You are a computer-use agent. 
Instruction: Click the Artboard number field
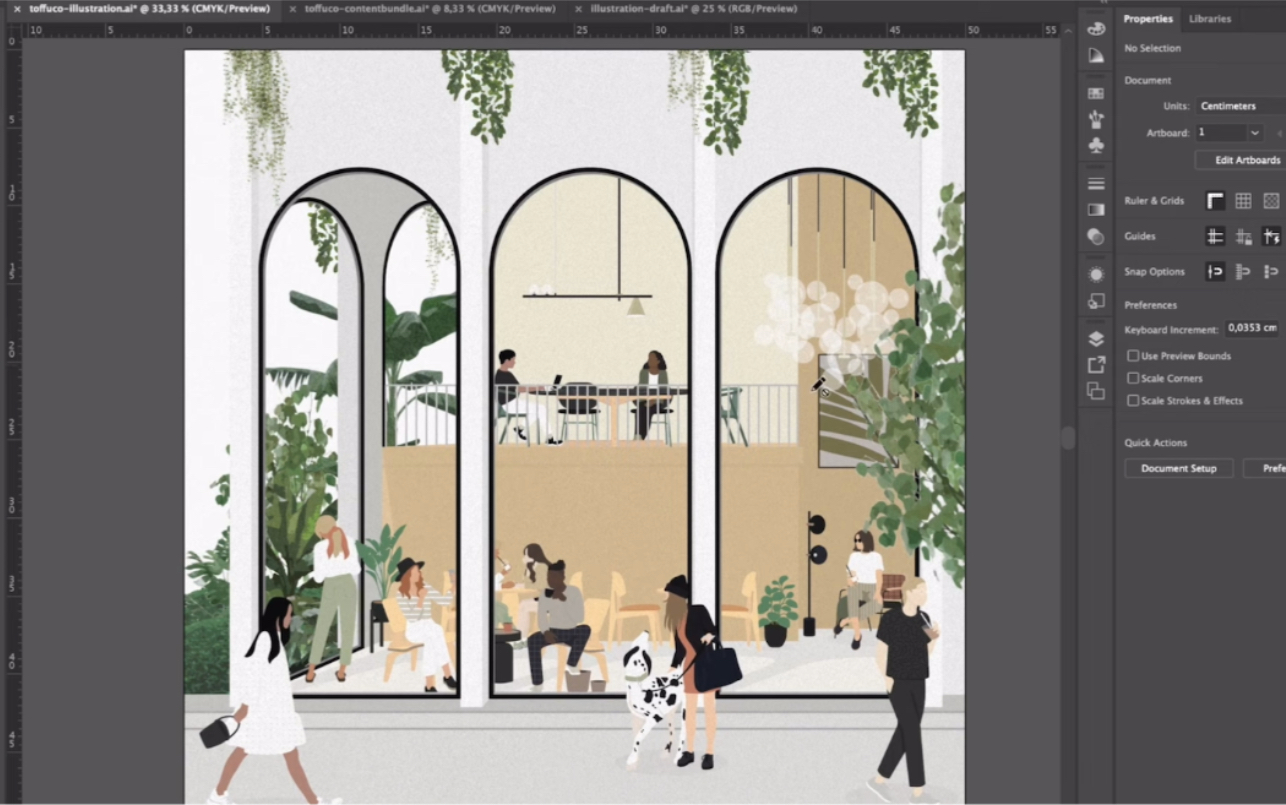tap(1220, 133)
